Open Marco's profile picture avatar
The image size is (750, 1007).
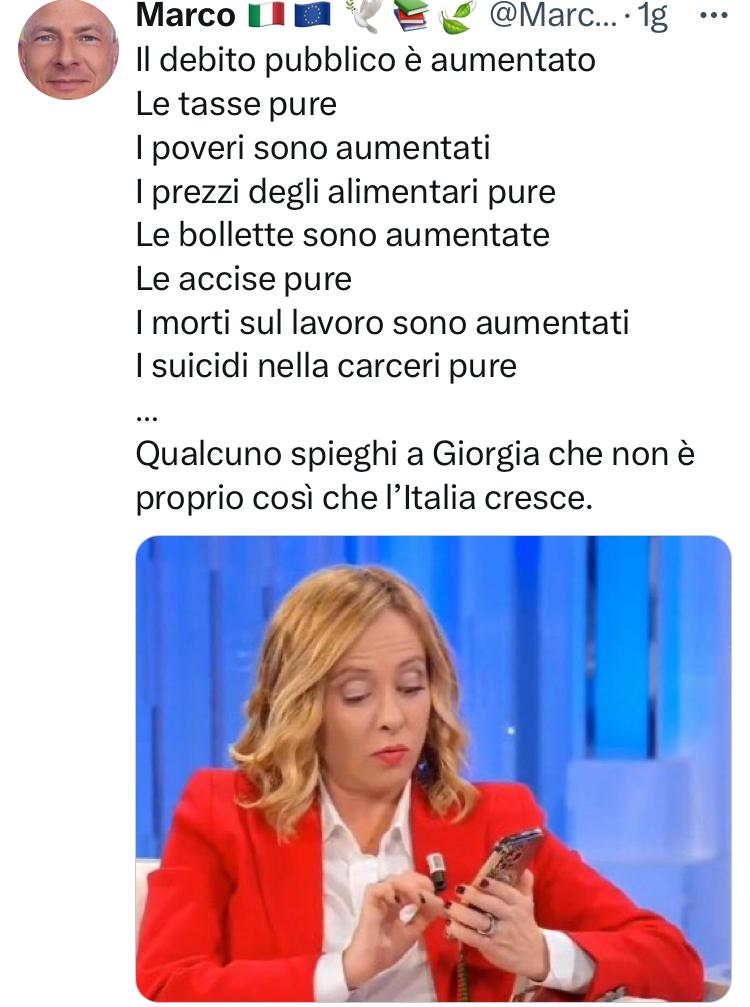[x=68, y=49]
